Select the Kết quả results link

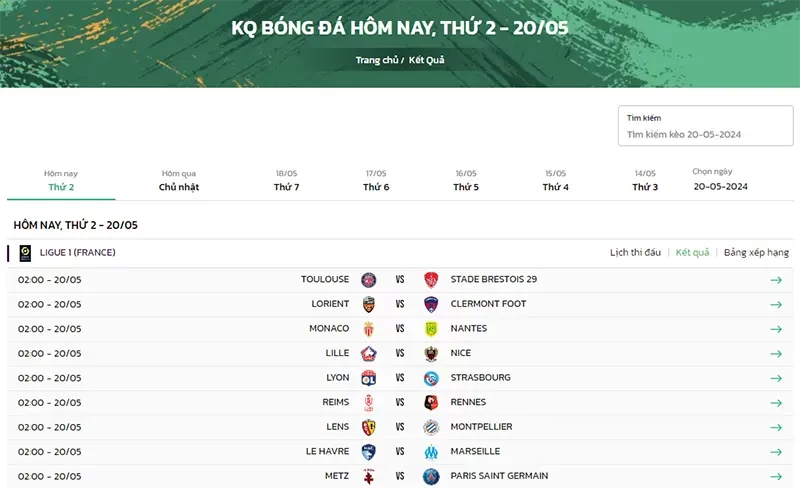pos(692,253)
